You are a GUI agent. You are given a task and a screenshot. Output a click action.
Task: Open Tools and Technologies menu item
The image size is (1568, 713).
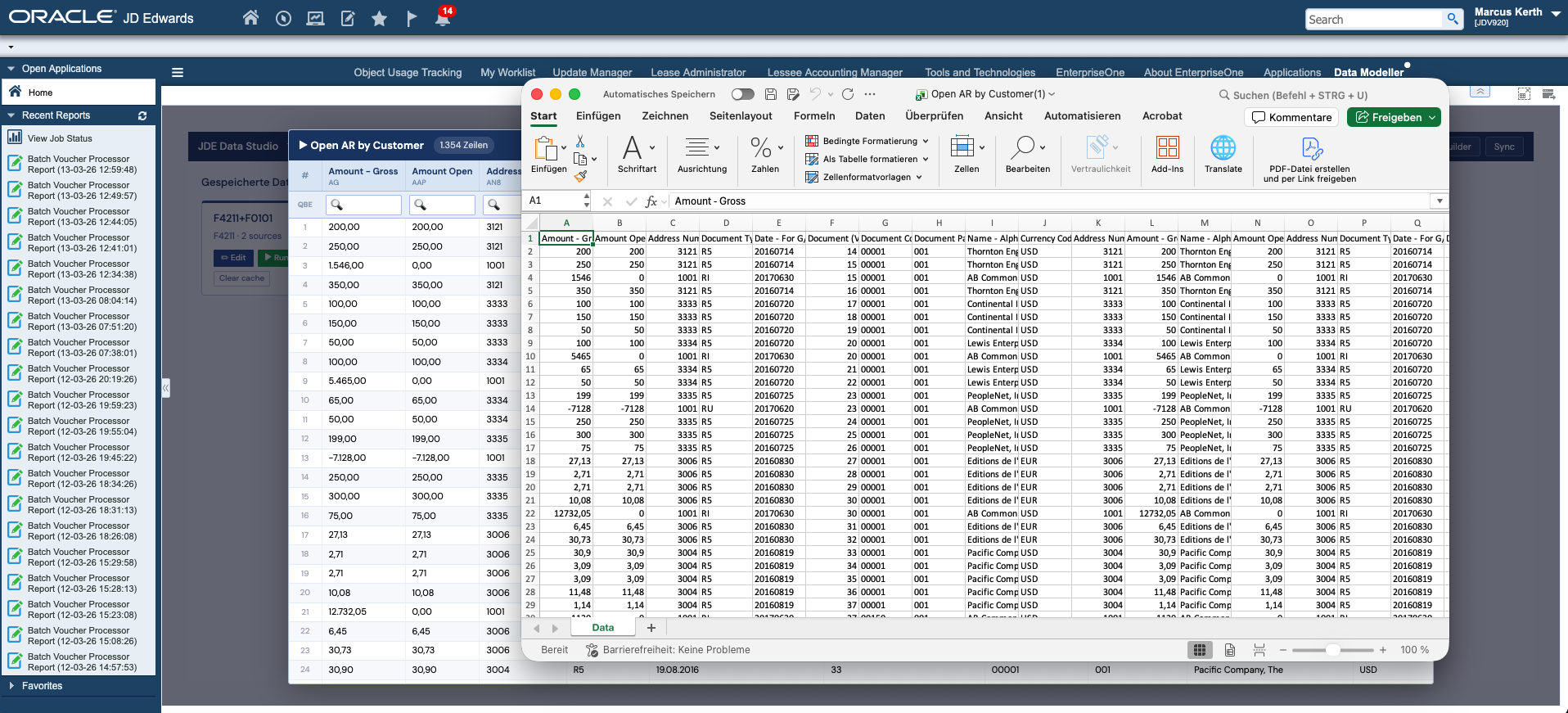[x=980, y=73]
